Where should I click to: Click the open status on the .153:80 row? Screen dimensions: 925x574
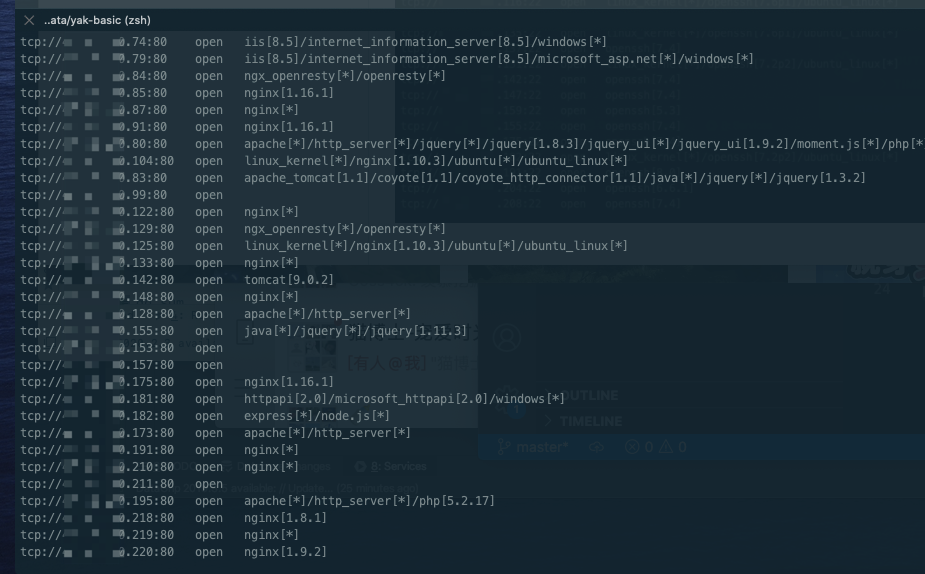point(209,348)
